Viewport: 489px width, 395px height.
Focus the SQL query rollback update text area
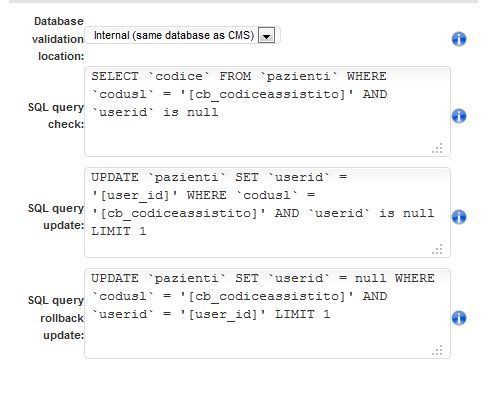(267, 313)
